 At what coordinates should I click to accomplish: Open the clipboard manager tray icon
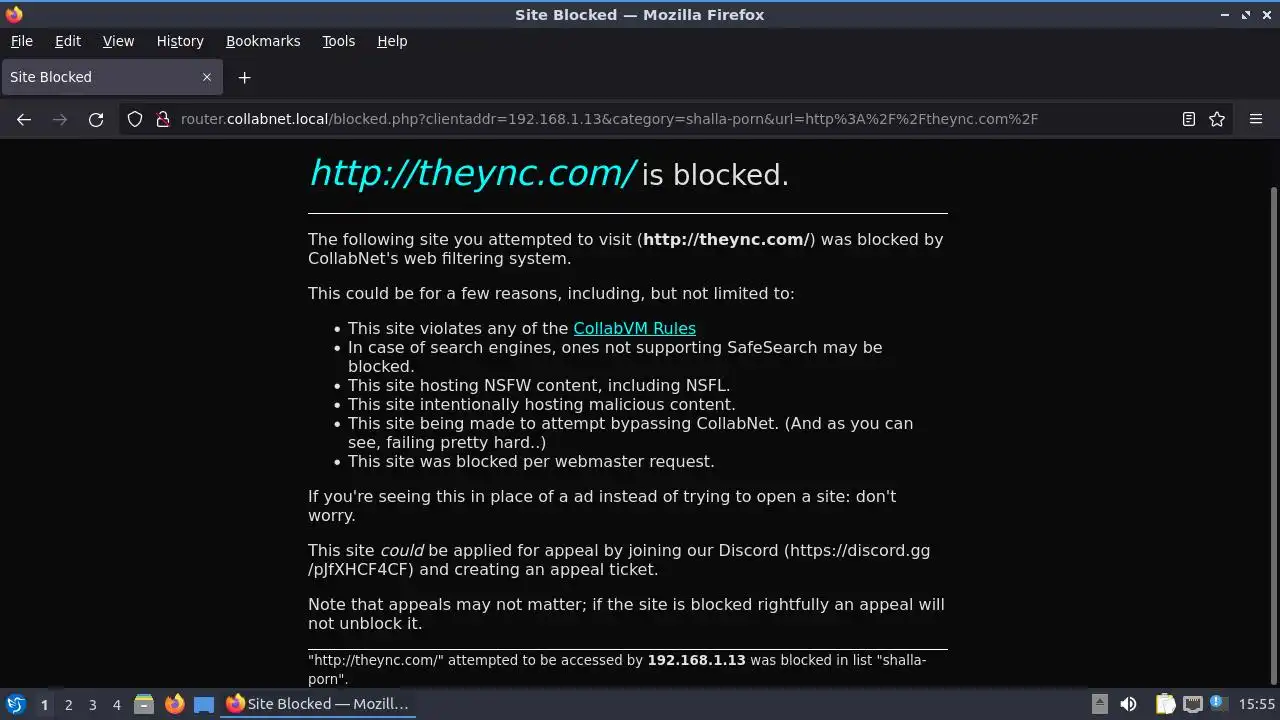click(x=1165, y=704)
